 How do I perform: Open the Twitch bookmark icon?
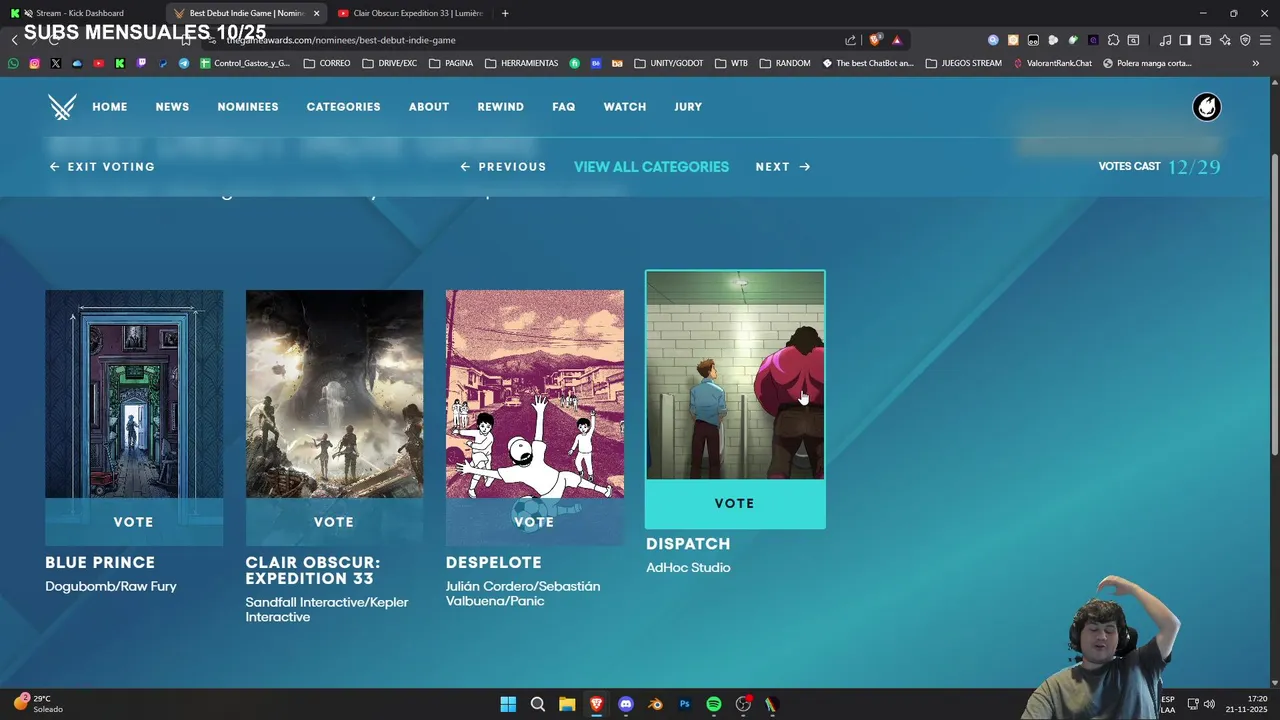click(x=141, y=63)
